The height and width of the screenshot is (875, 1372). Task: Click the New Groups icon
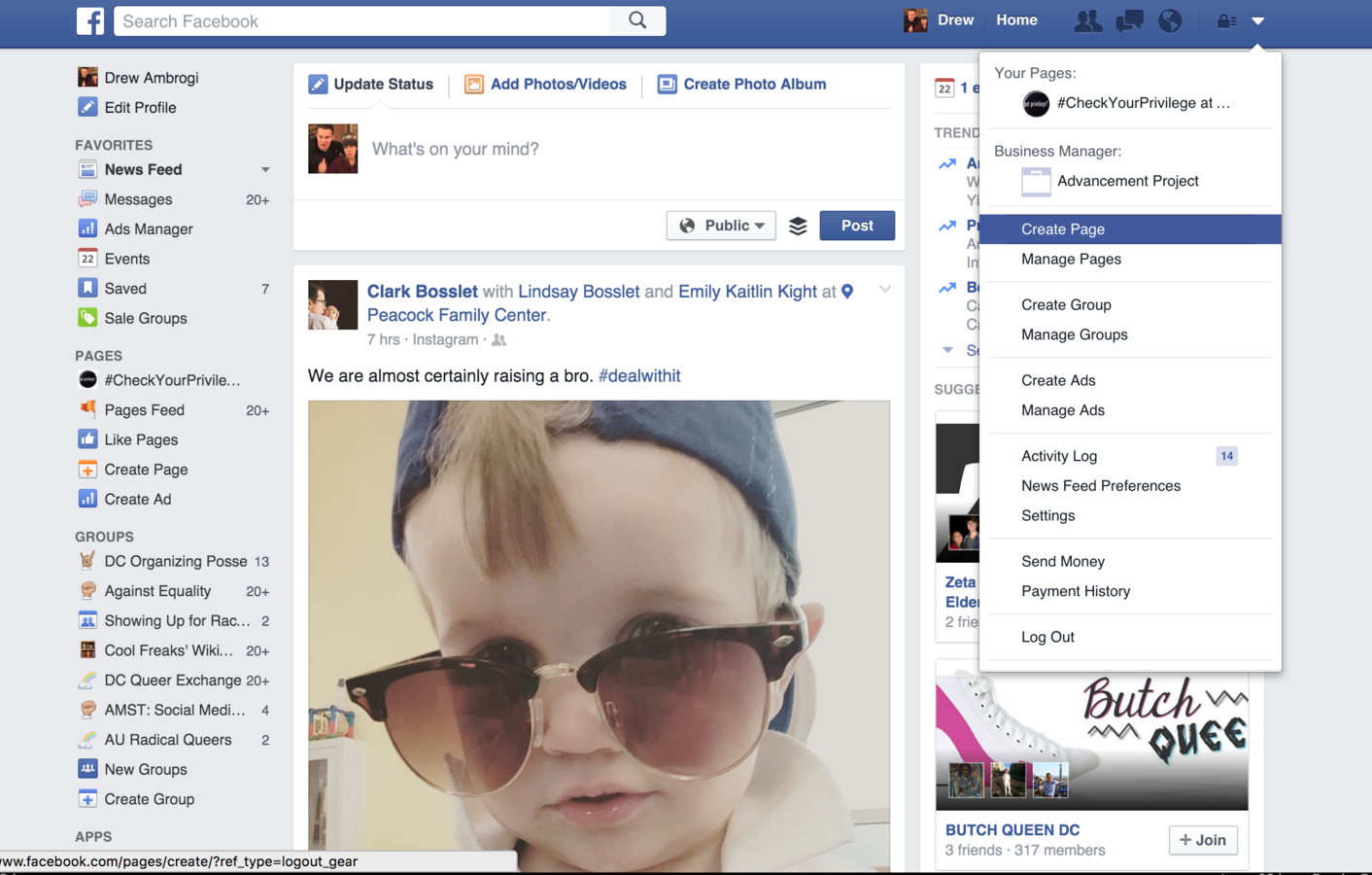pos(87,769)
